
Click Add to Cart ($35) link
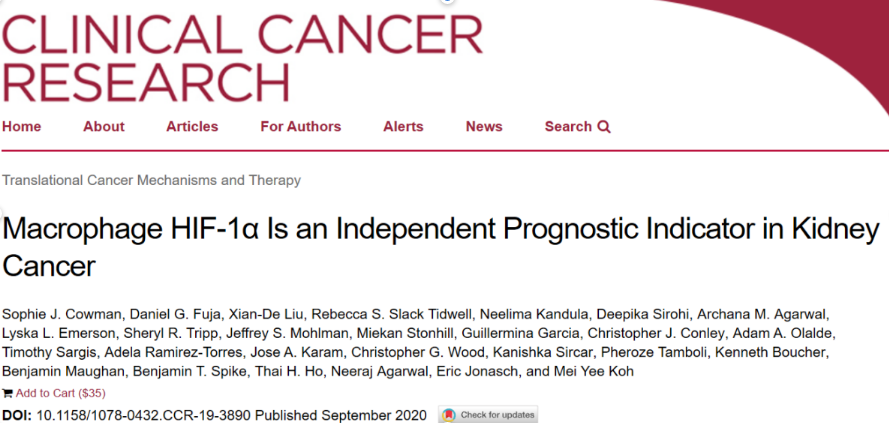(61, 393)
